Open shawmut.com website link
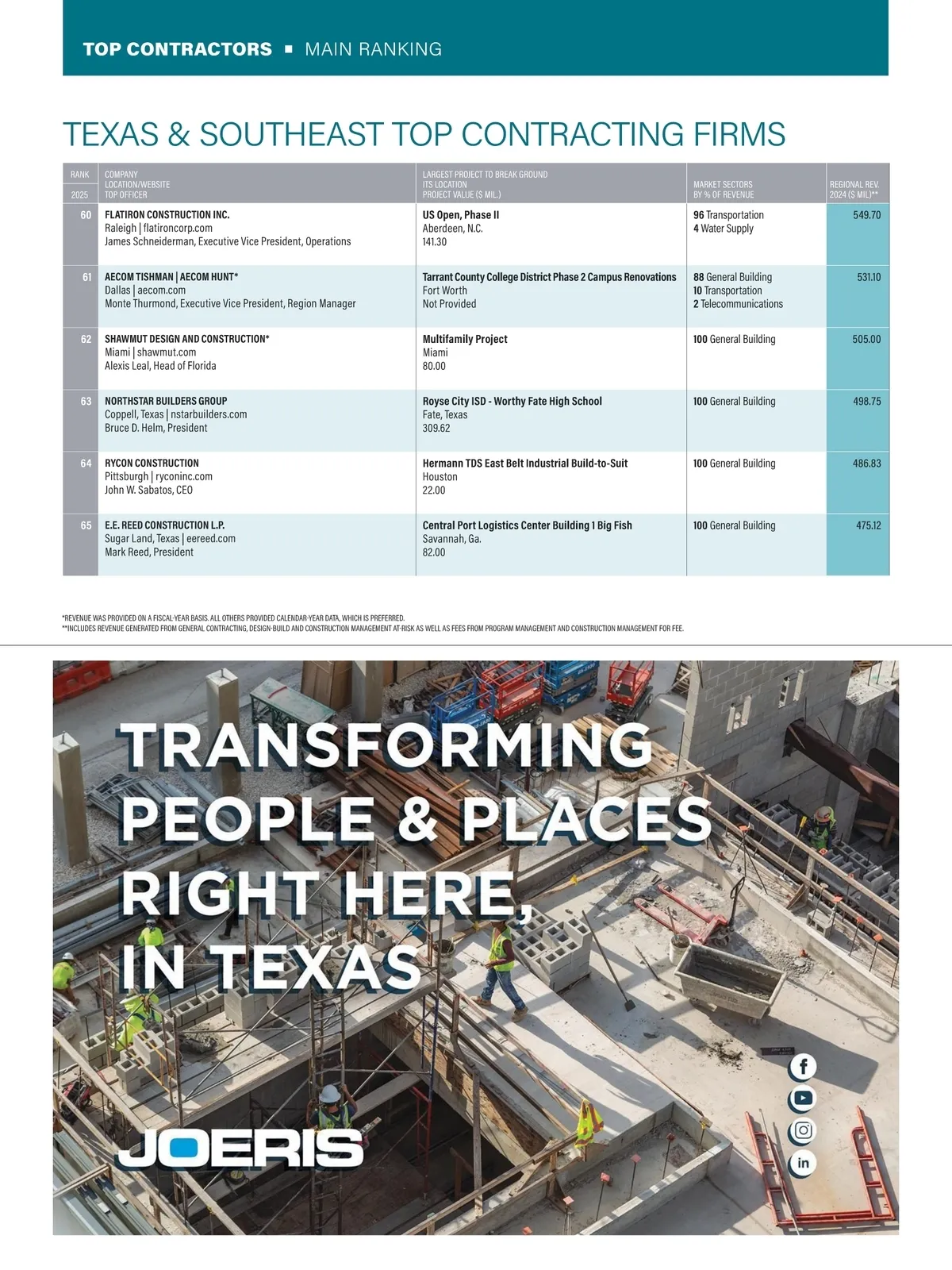952x1270 pixels. coord(167,352)
